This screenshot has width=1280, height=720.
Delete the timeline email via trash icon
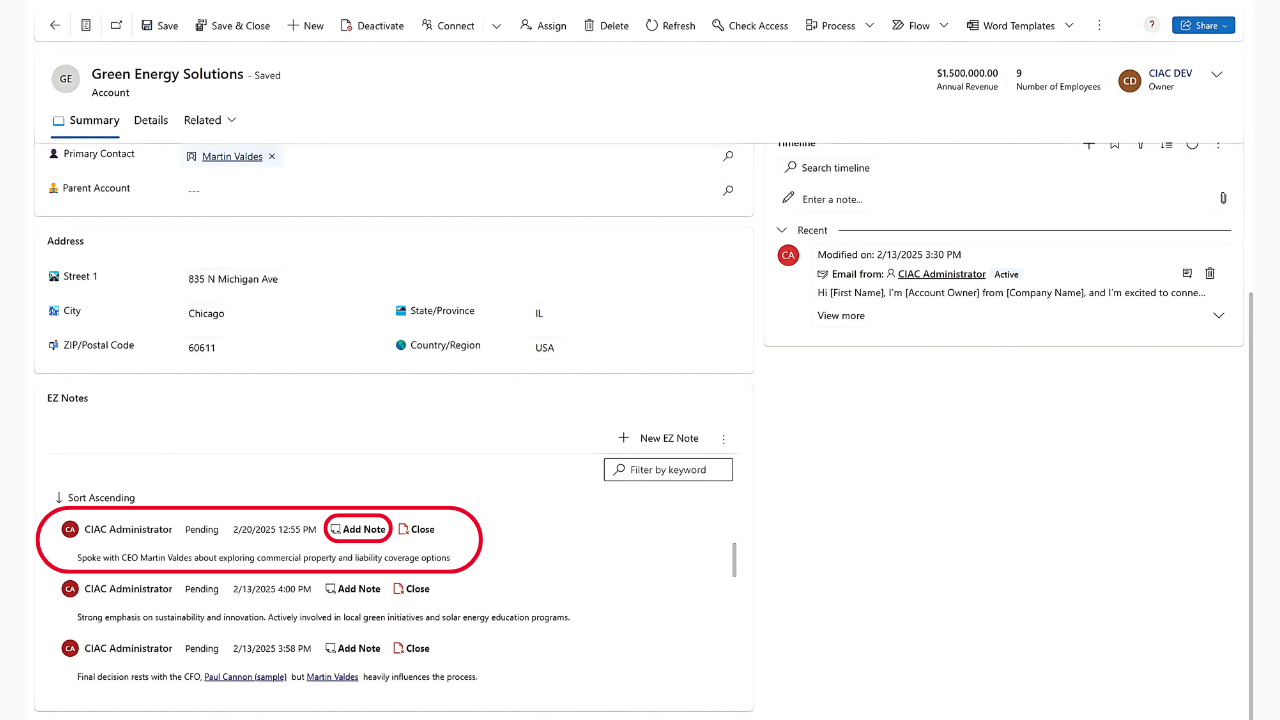[x=1210, y=273]
